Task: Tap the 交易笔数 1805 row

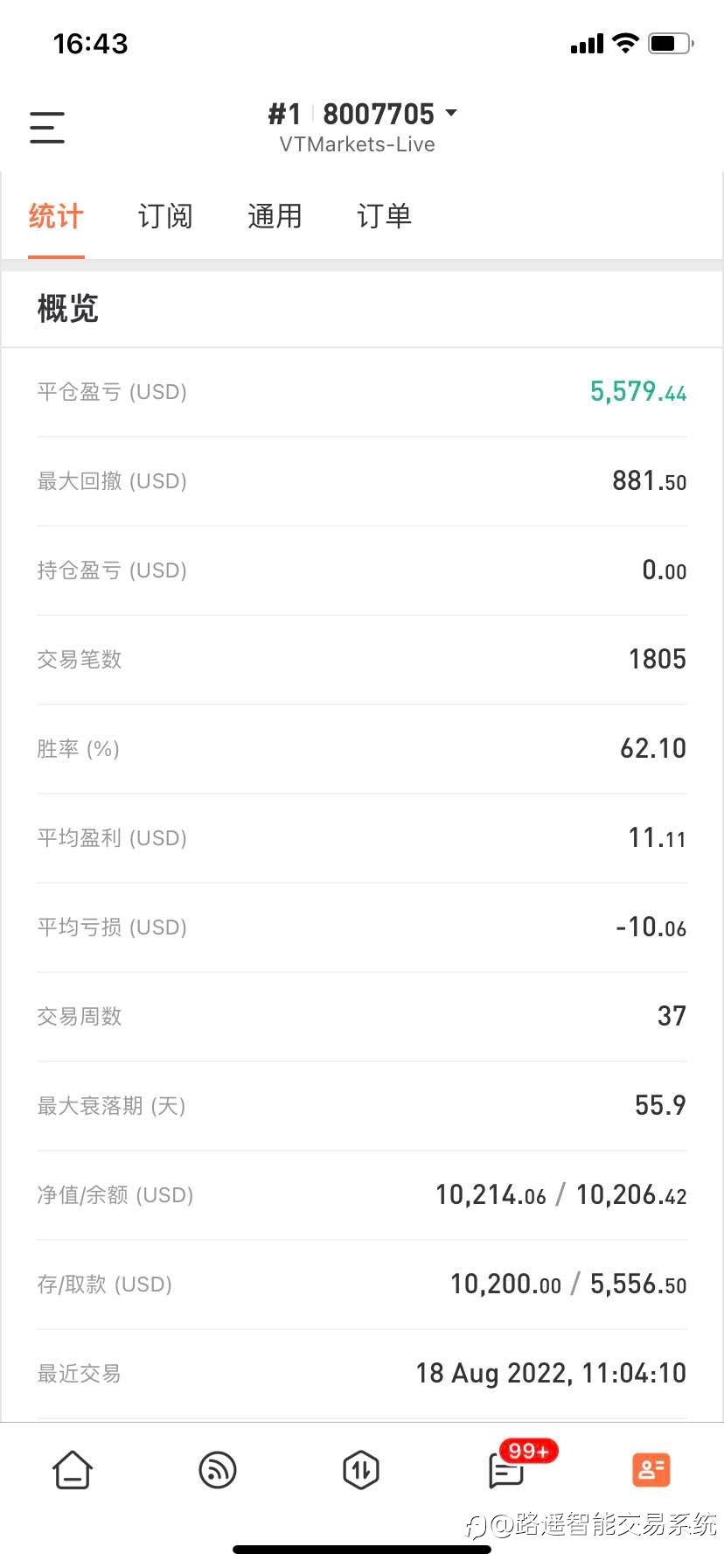Action: [x=362, y=660]
